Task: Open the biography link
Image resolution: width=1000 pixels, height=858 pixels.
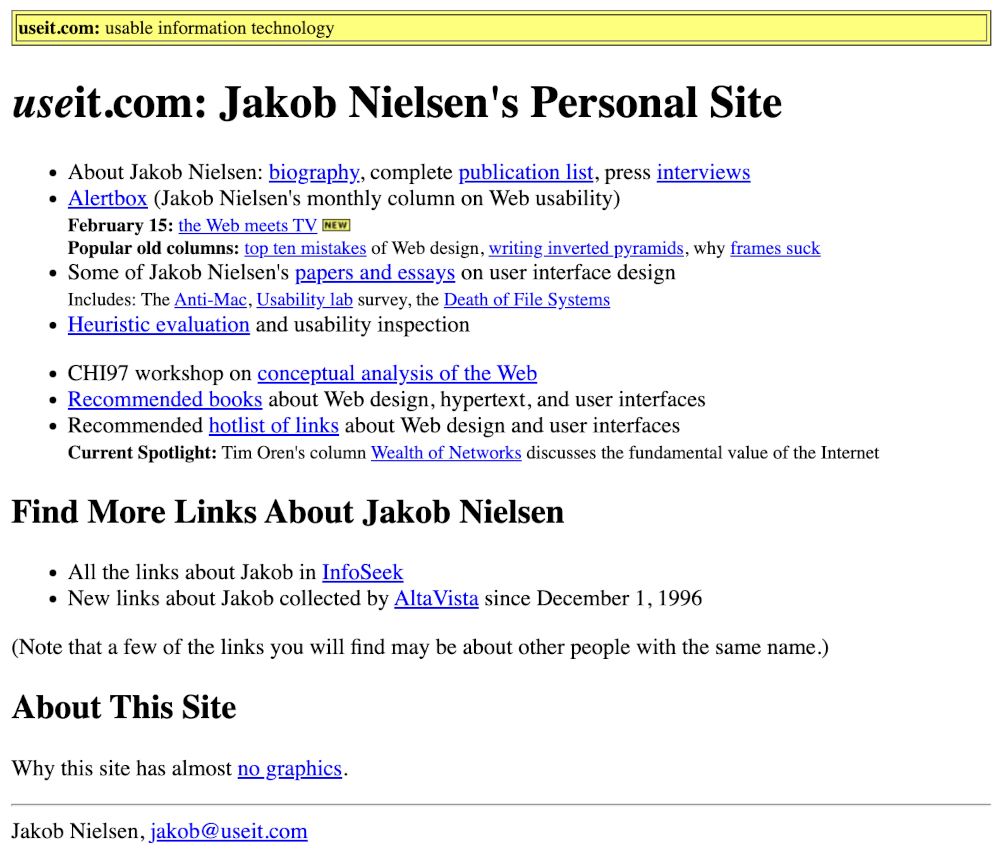Action: click(x=314, y=172)
